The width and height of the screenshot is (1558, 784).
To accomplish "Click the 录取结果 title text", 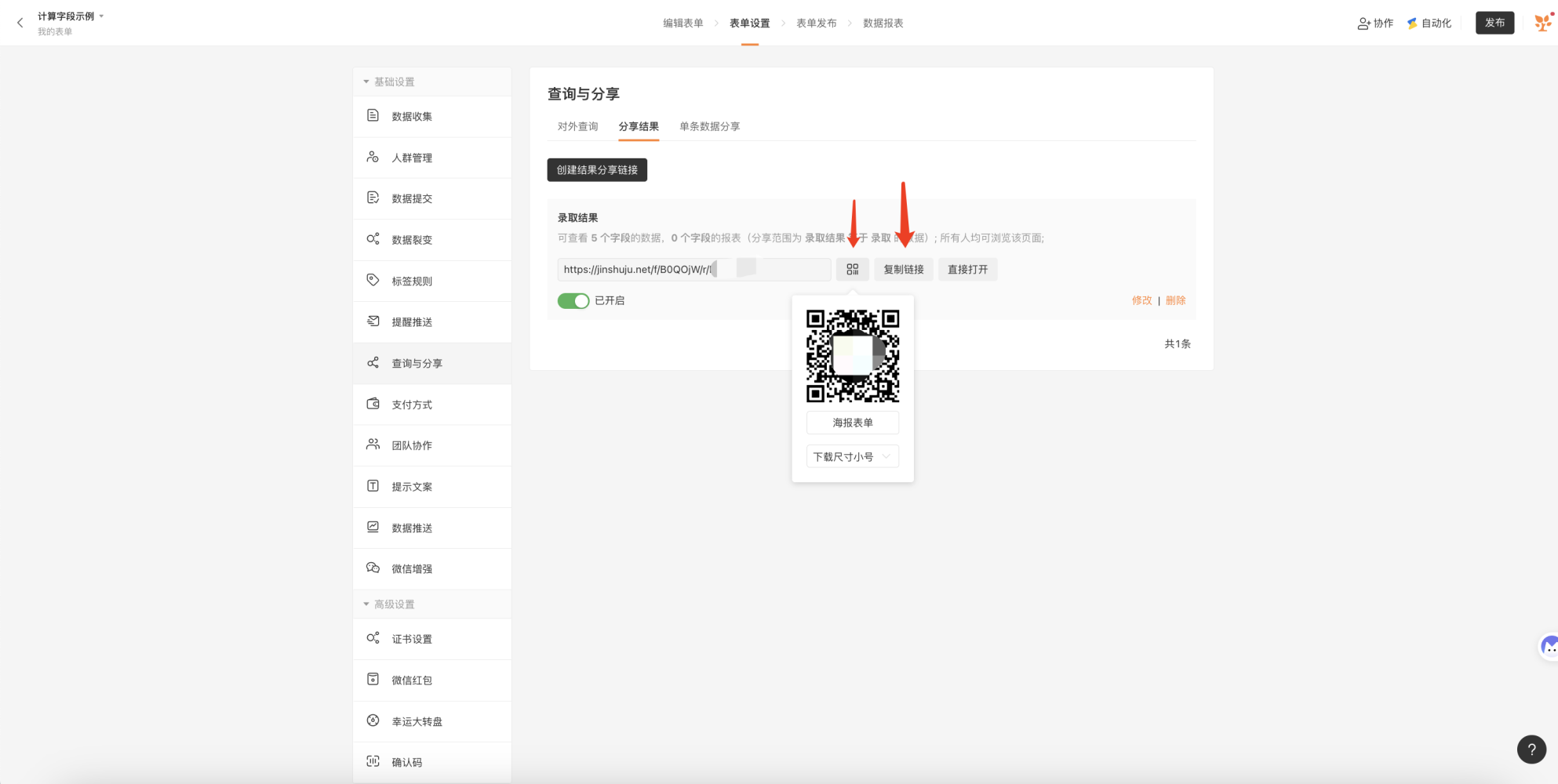I will (578, 218).
